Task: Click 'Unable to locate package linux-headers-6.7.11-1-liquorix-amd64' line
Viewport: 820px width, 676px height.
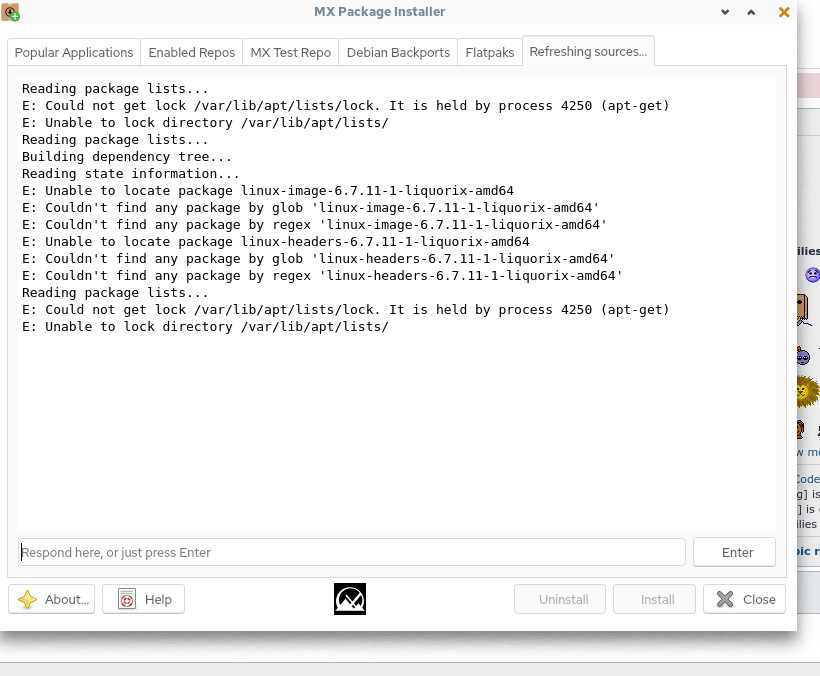Action: point(276,242)
